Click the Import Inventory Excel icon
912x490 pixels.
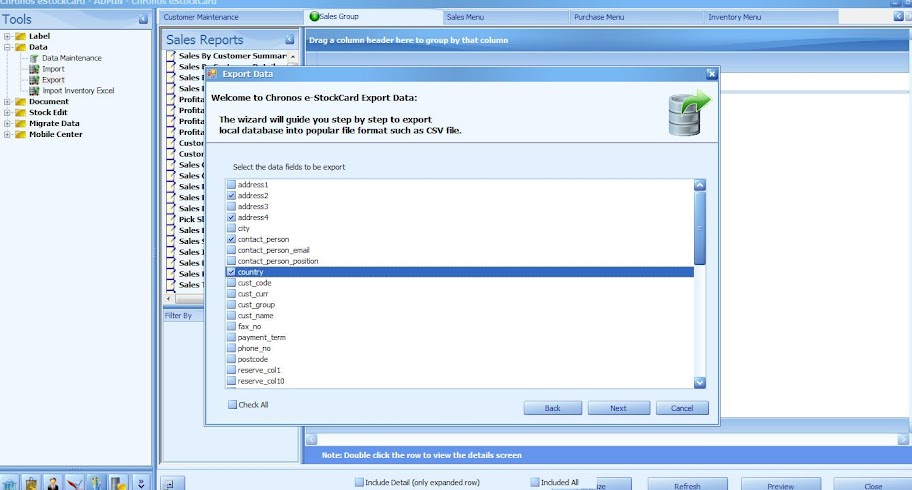34,91
